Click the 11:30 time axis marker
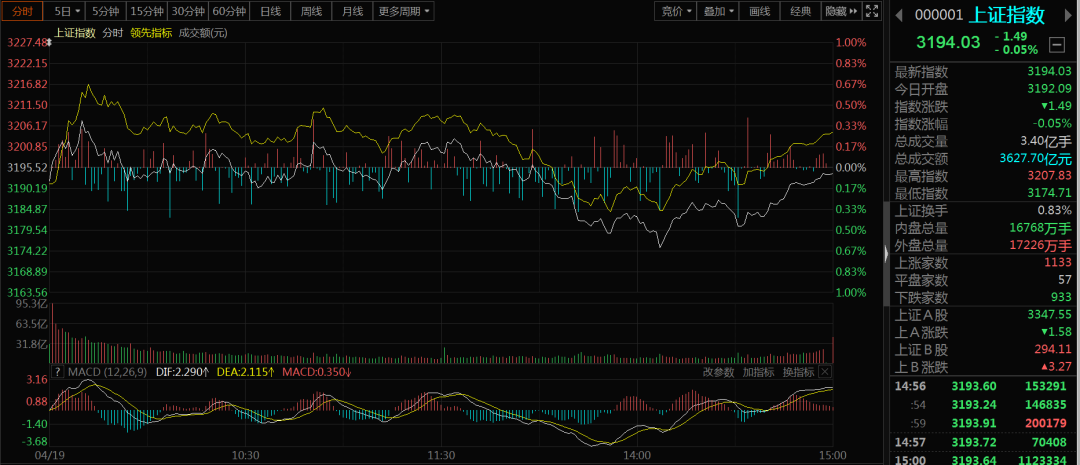Image resolution: width=1080 pixels, height=465 pixels. 441,456
